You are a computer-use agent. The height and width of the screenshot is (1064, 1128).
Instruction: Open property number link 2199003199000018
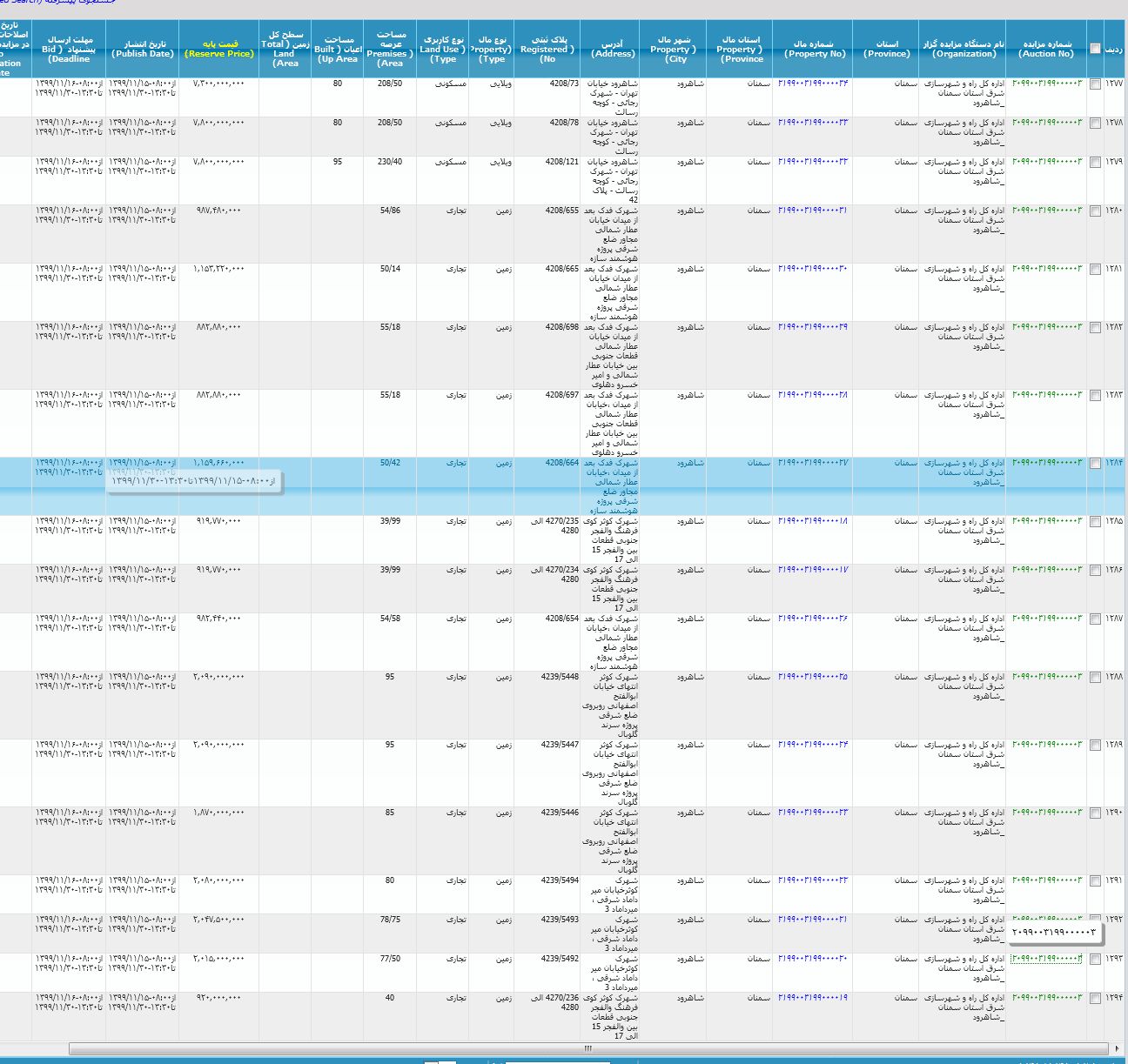pyautogui.click(x=813, y=521)
